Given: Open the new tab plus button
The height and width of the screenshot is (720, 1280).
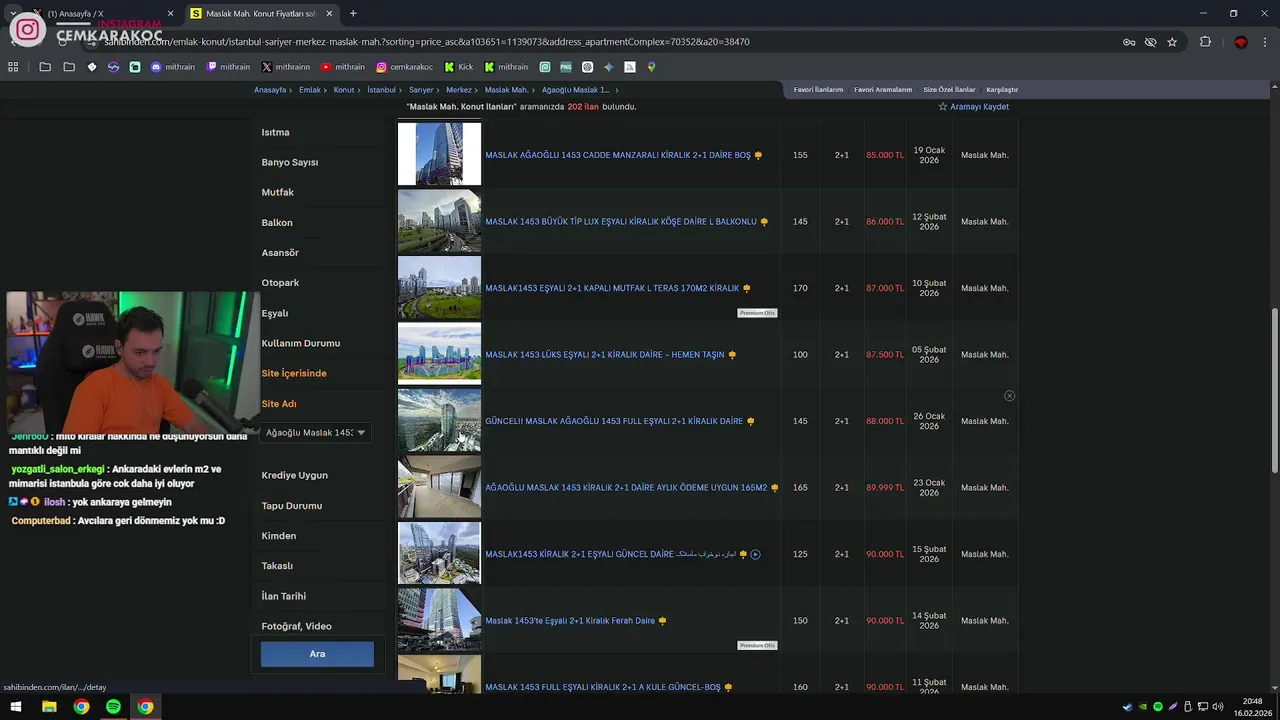Looking at the screenshot, I should 353,14.
